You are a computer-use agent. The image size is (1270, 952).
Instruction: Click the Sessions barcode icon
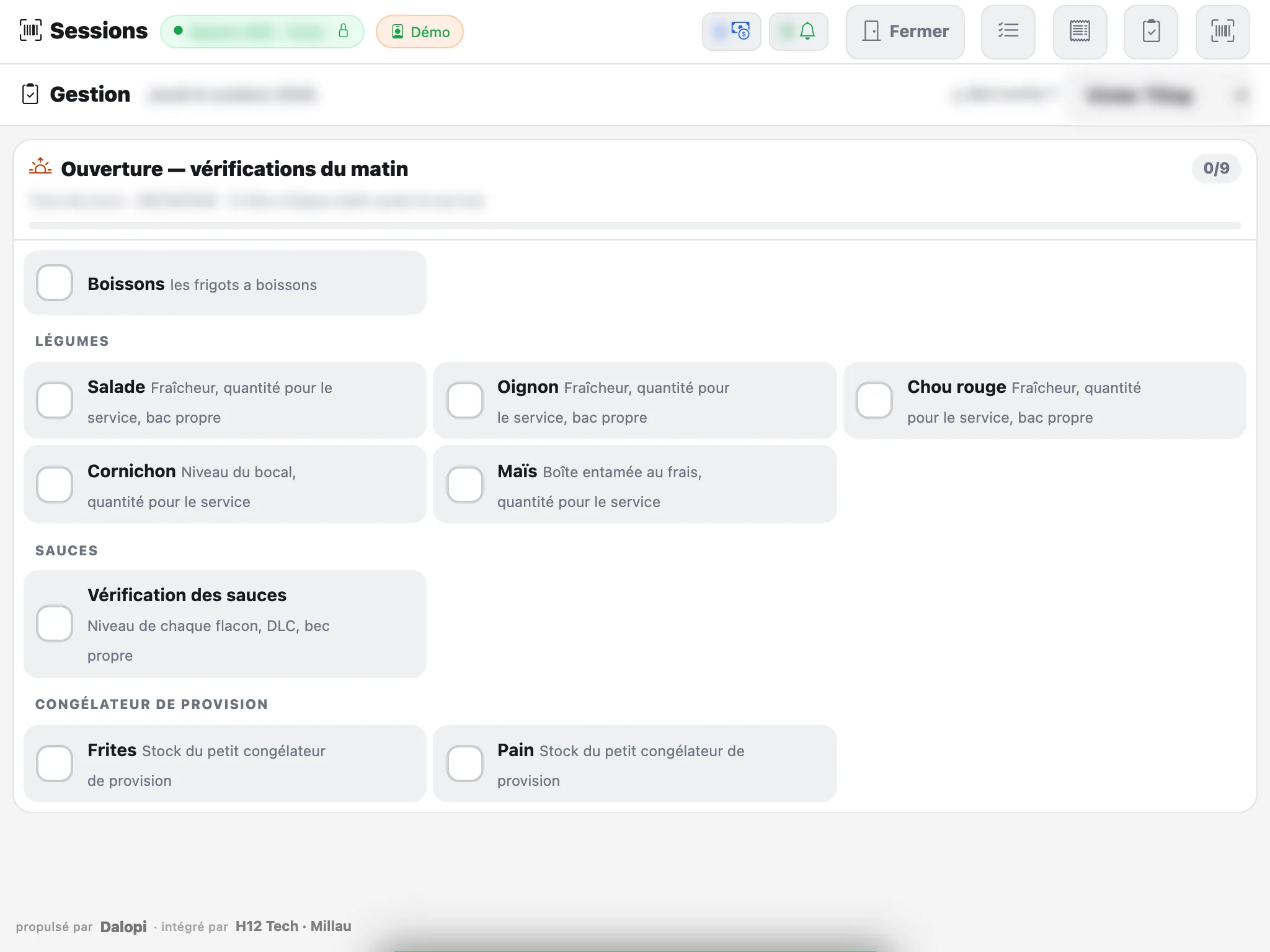pyautogui.click(x=30, y=30)
